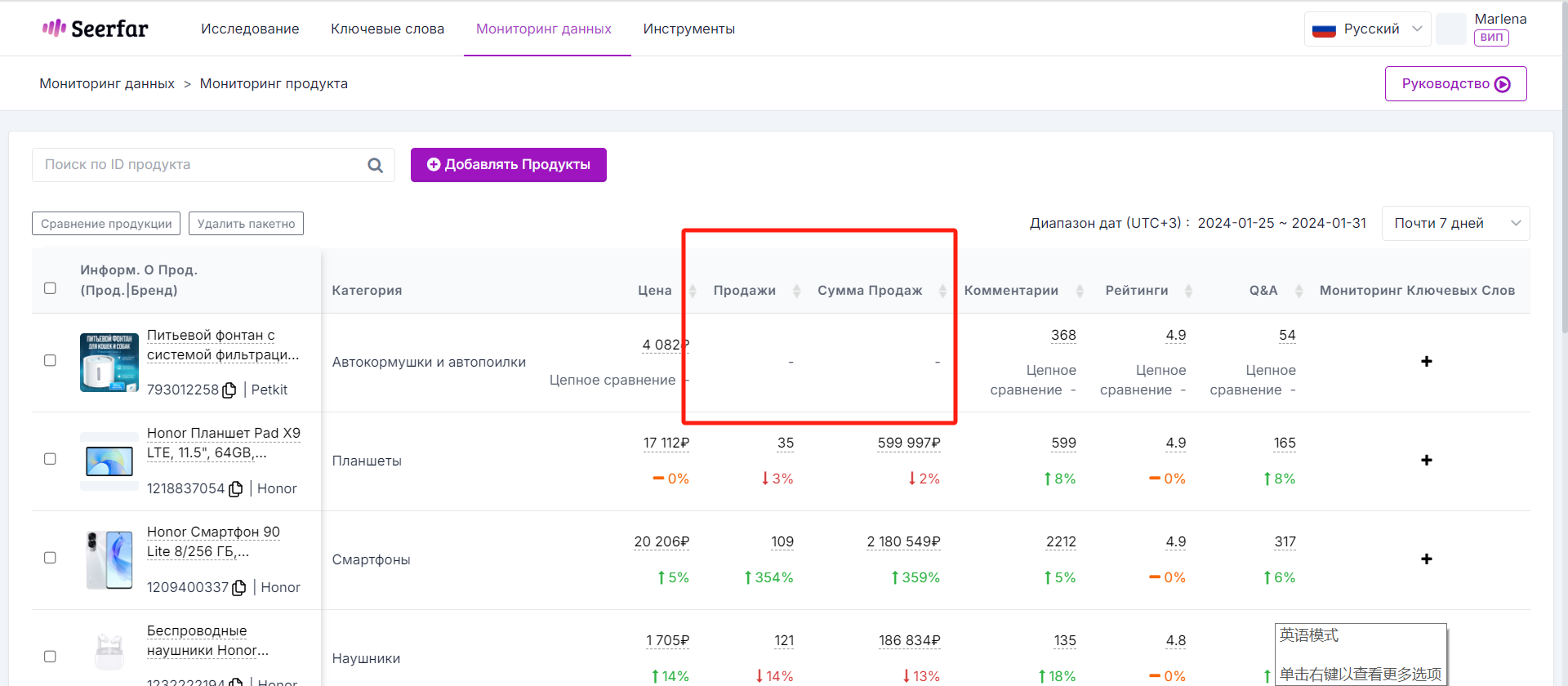
Task: Click the Petkit brand name
Action: pyautogui.click(x=269, y=390)
